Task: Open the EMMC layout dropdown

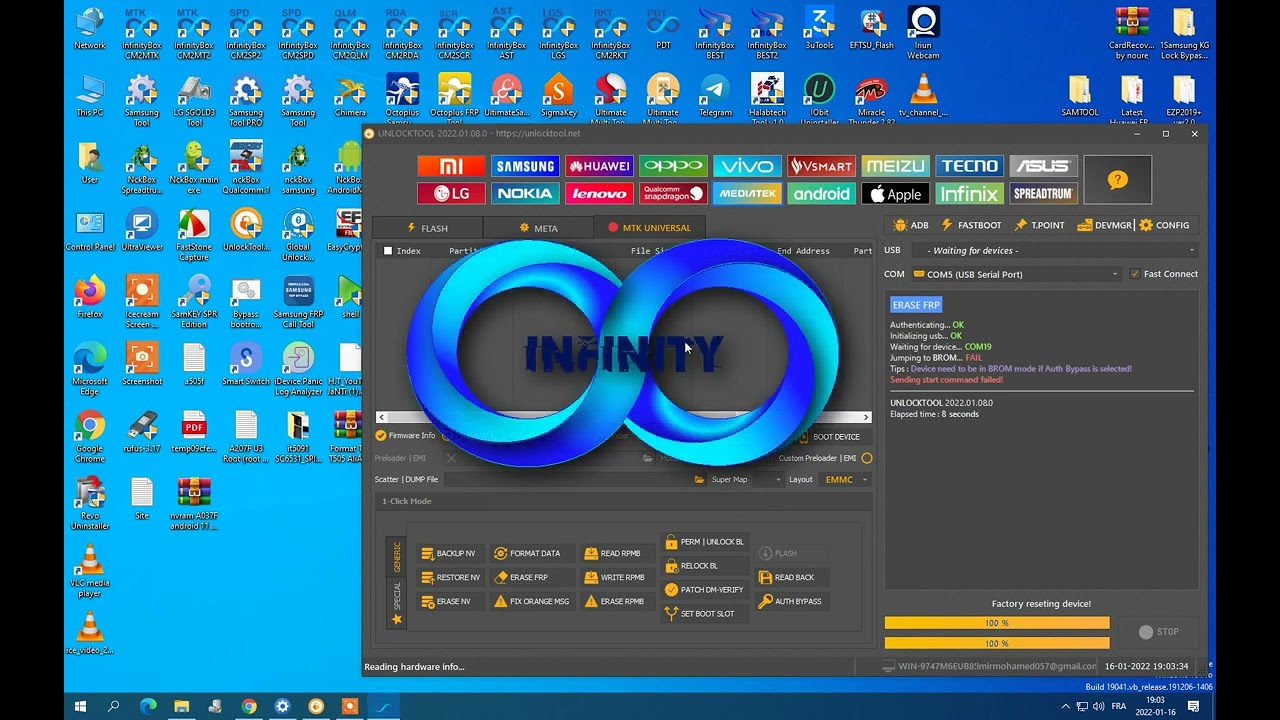Action: pyautogui.click(x=846, y=480)
